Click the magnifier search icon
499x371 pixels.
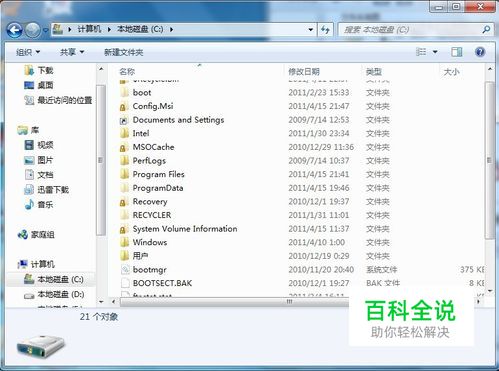coord(486,30)
